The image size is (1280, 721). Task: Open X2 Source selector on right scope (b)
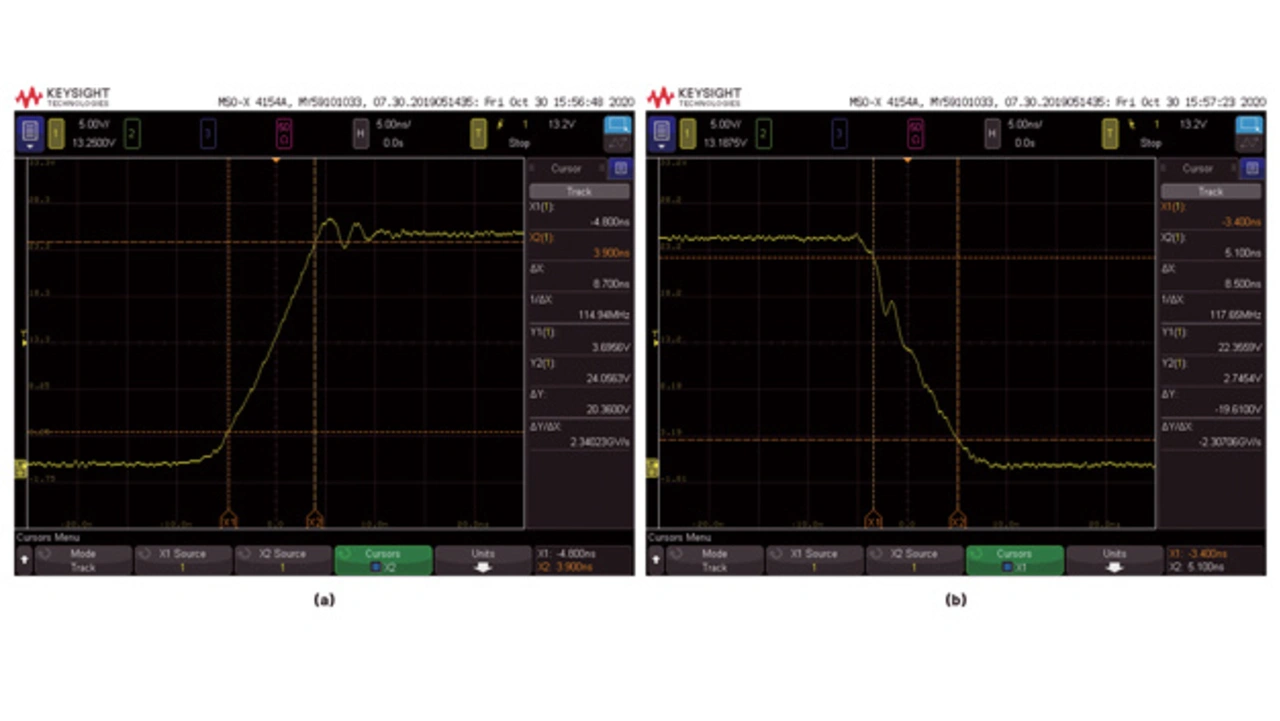pos(915,560)
